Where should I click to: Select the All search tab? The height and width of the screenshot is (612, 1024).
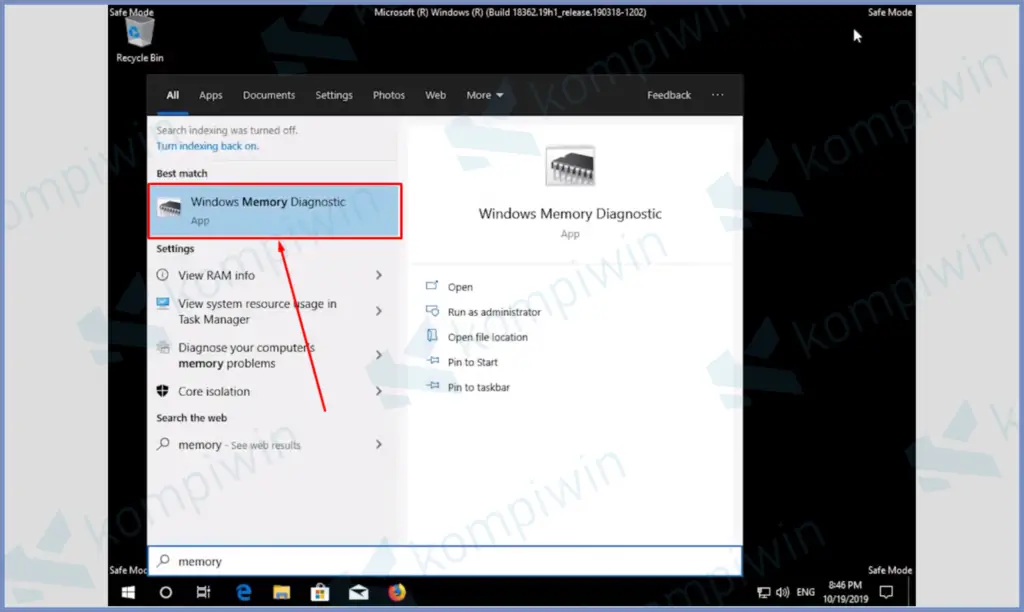pos(172,95)
